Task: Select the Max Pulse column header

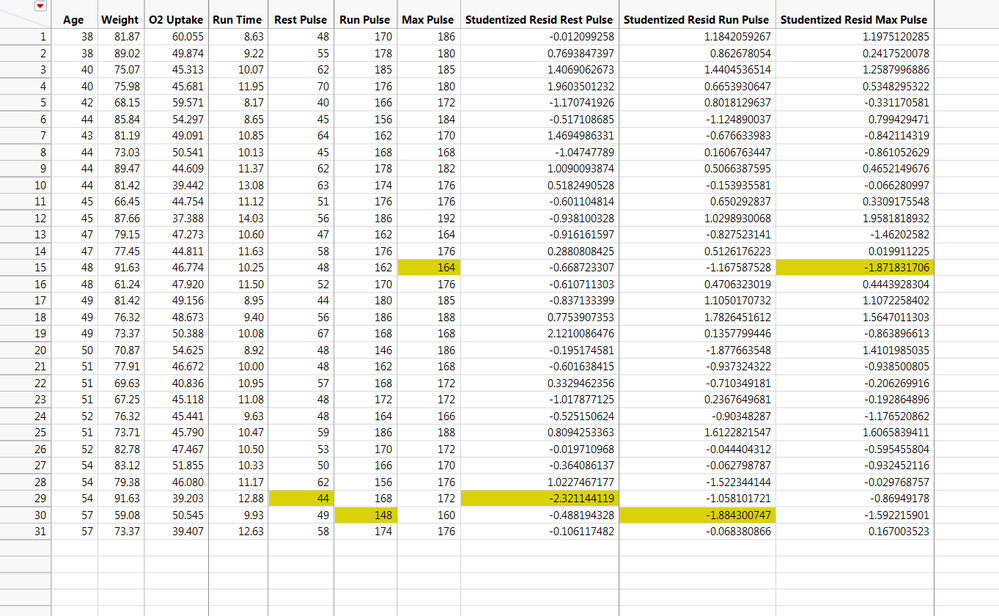Action: click(x=428, y=20)
